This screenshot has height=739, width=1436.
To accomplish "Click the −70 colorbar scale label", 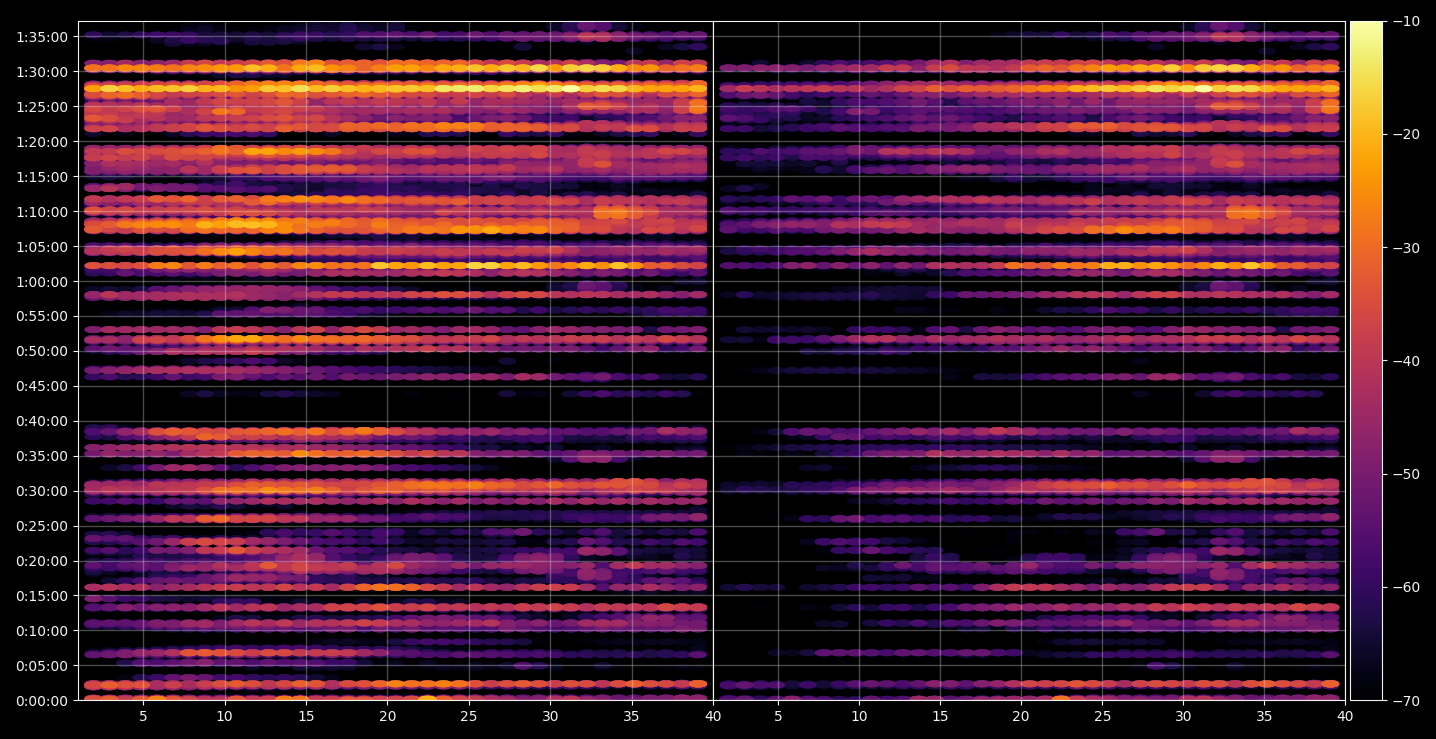I will pyautogui.click(x=1405, y=701).
